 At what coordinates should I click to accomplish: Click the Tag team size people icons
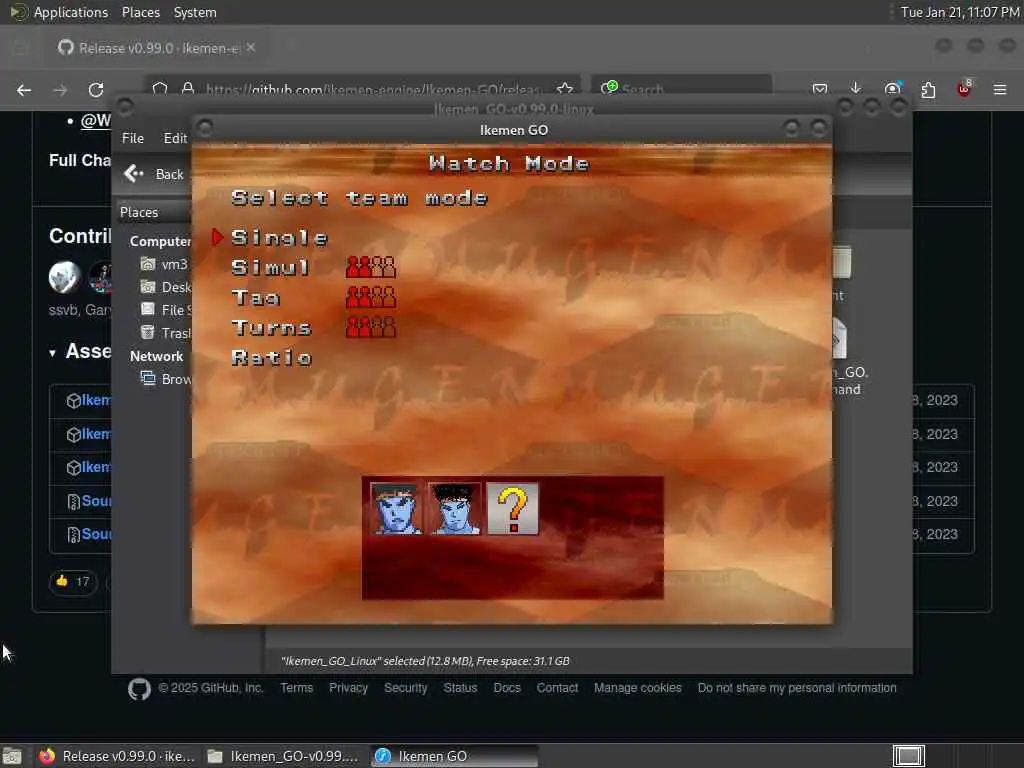(x=370, y=296)
